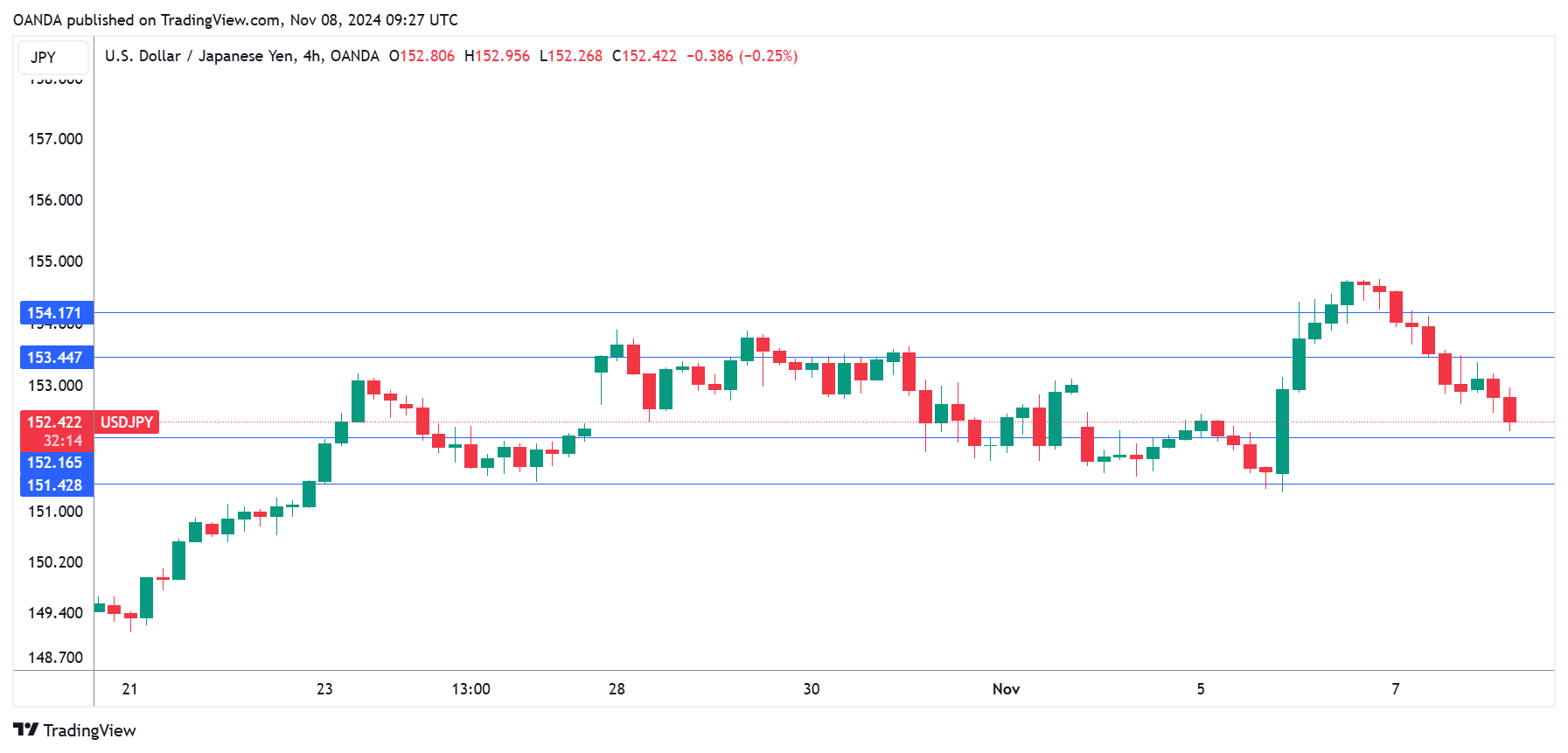The height and width of the screenshot is (753, 1568).
Task: Open the TradingView wordmark link
Action: (89, 730)
